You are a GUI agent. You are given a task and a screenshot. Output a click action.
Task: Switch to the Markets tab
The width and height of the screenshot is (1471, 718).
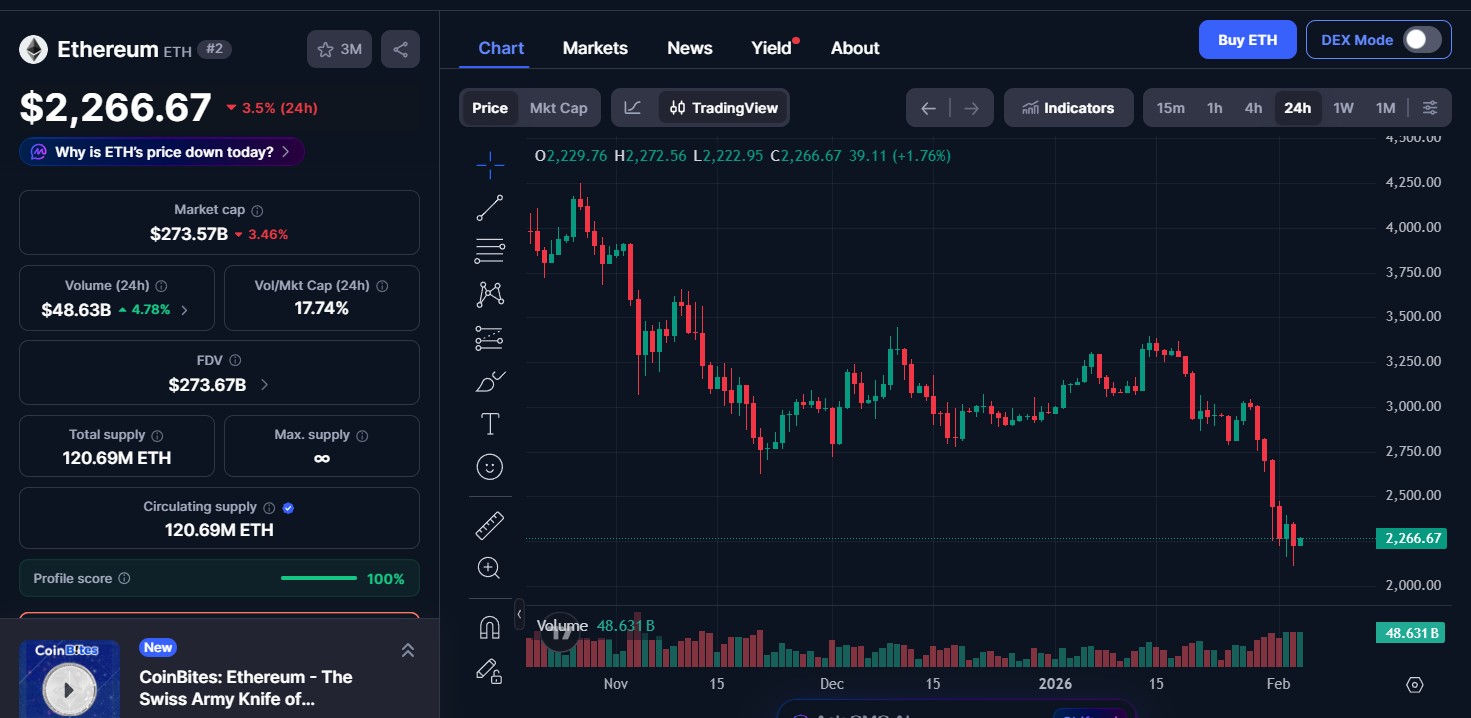click(x=595, y=47)
